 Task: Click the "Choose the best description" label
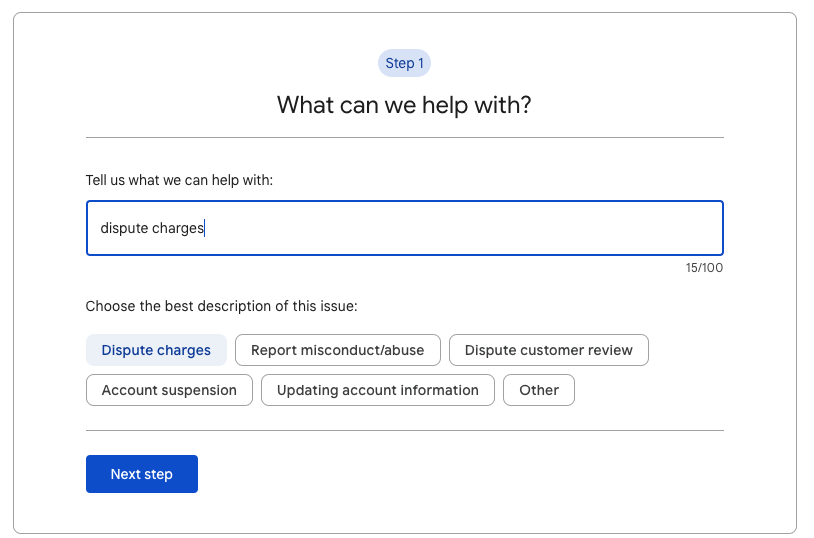[x=221, y=306]
